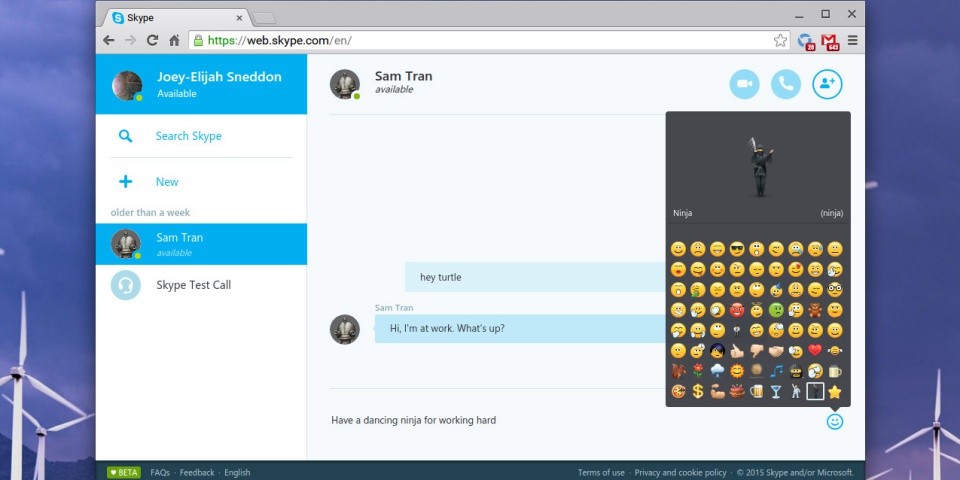Open the Skype Test Call contact
This screenshot has width=960, height=480.
[201, 285]
